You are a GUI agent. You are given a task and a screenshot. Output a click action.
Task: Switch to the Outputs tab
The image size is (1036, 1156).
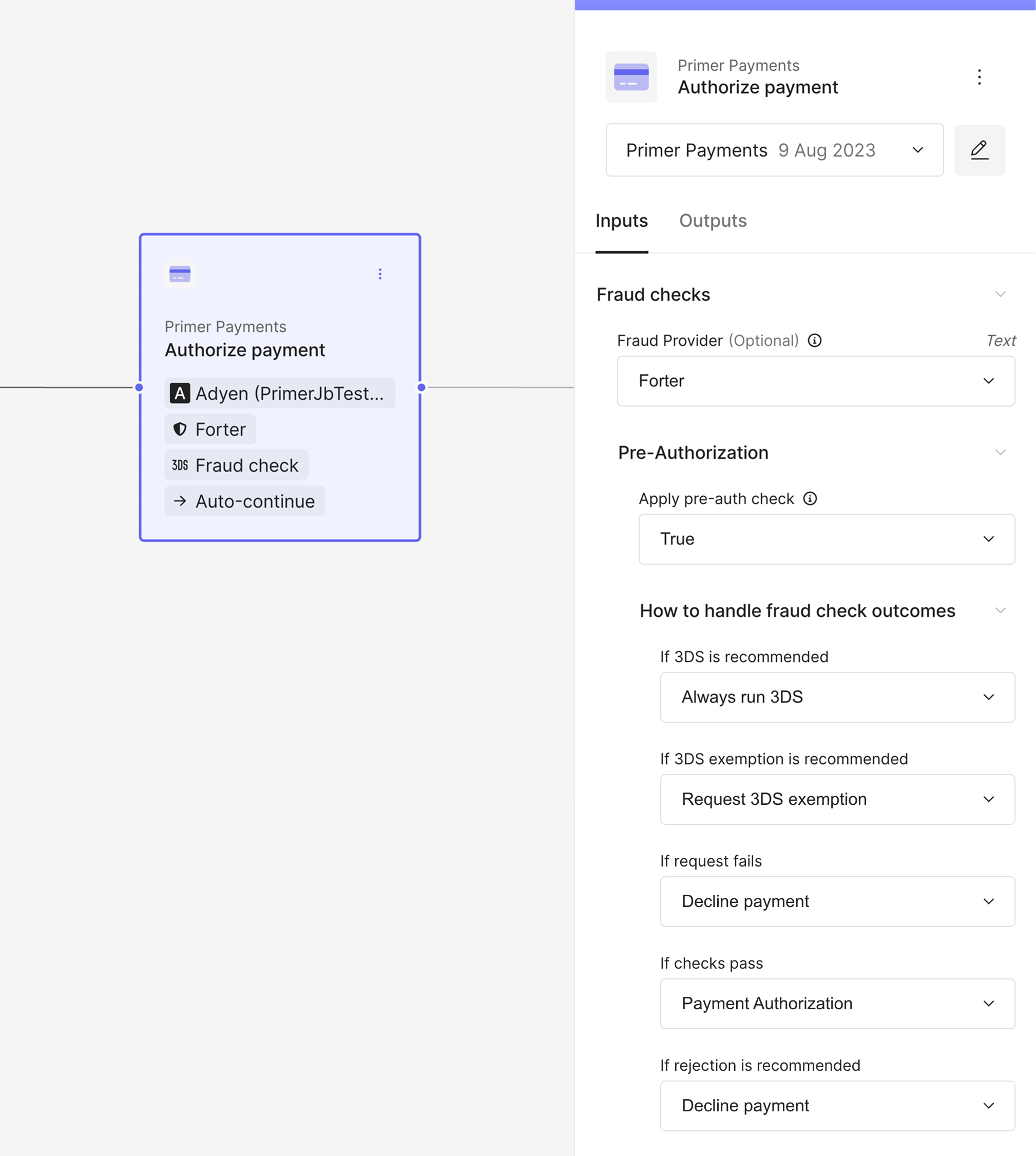[713, 221]
